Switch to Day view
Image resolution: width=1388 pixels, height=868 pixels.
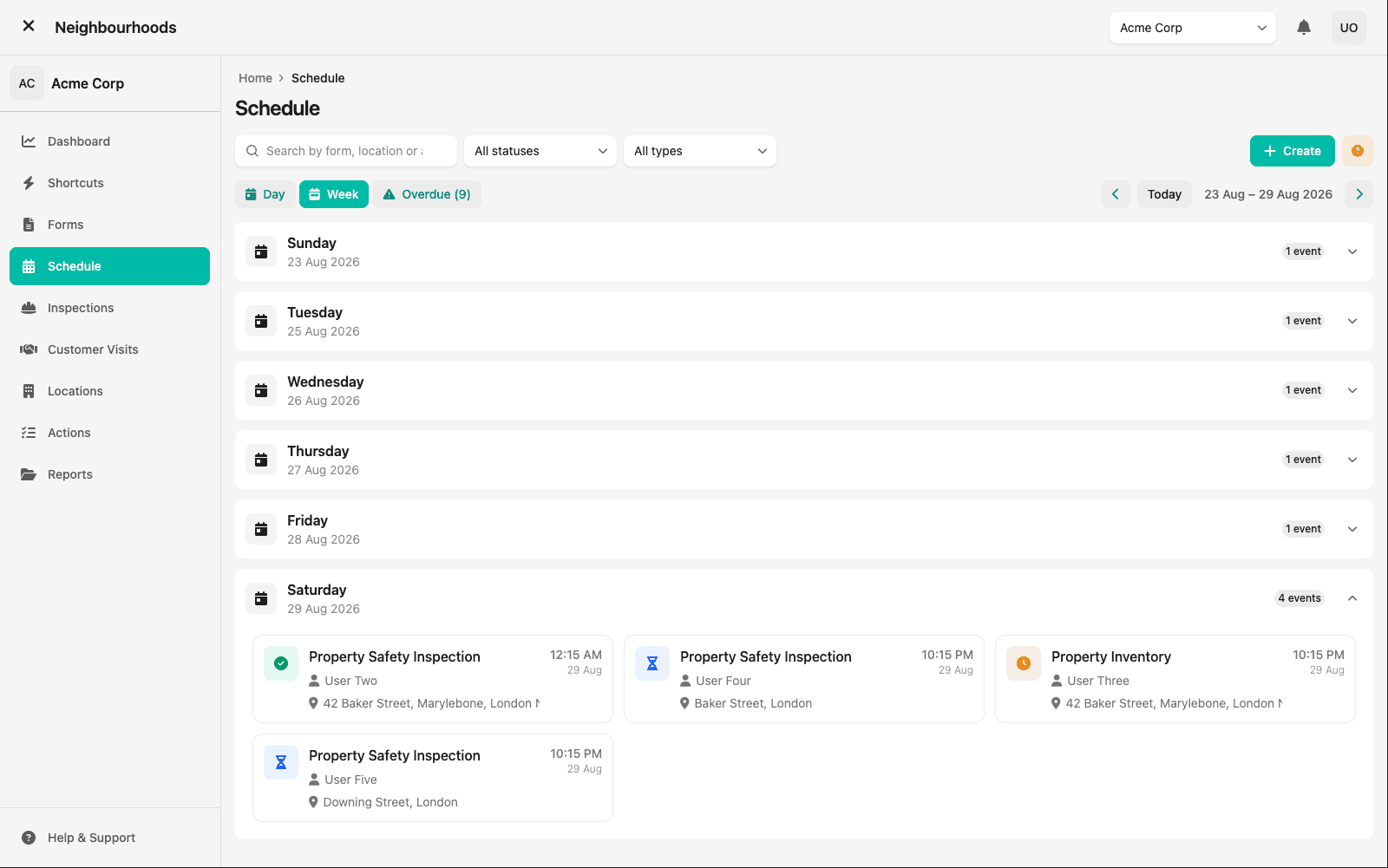pos(265,194)
